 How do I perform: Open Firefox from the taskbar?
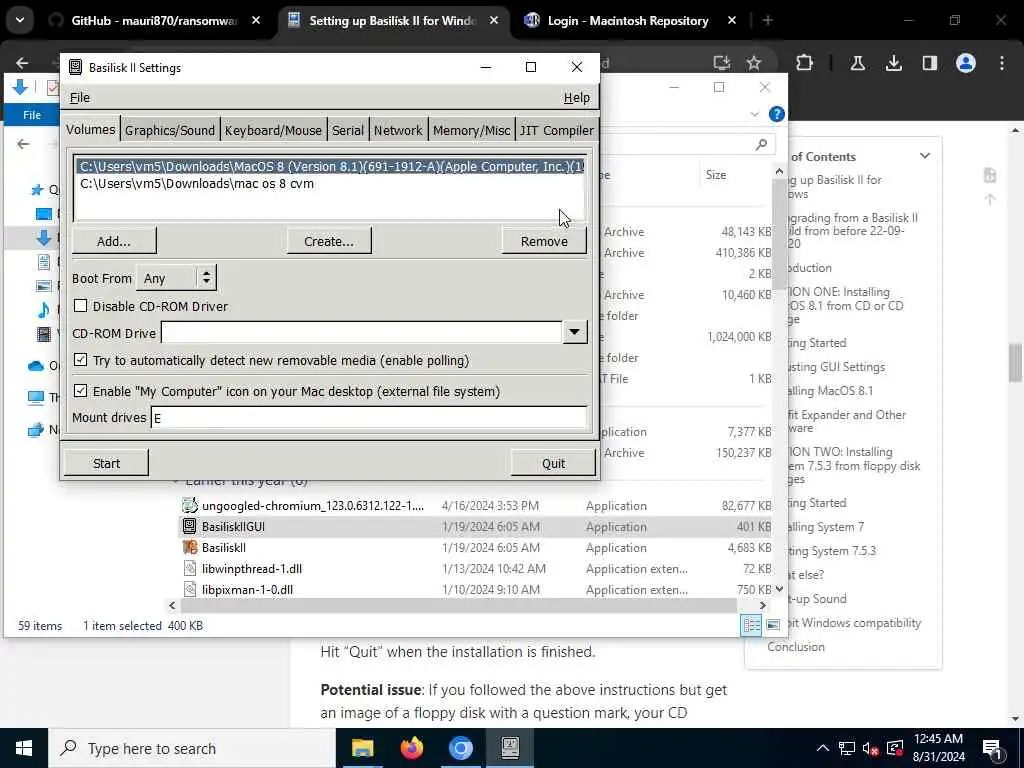pyautogui.click(x=411, y=748)
